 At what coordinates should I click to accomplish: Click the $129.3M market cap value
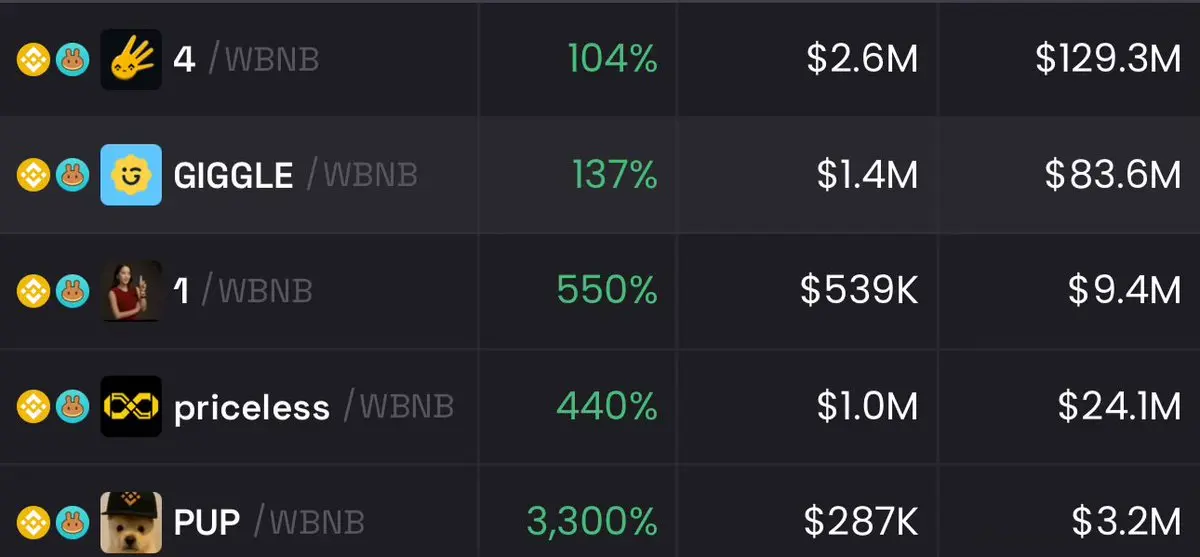click(1109, 60)
